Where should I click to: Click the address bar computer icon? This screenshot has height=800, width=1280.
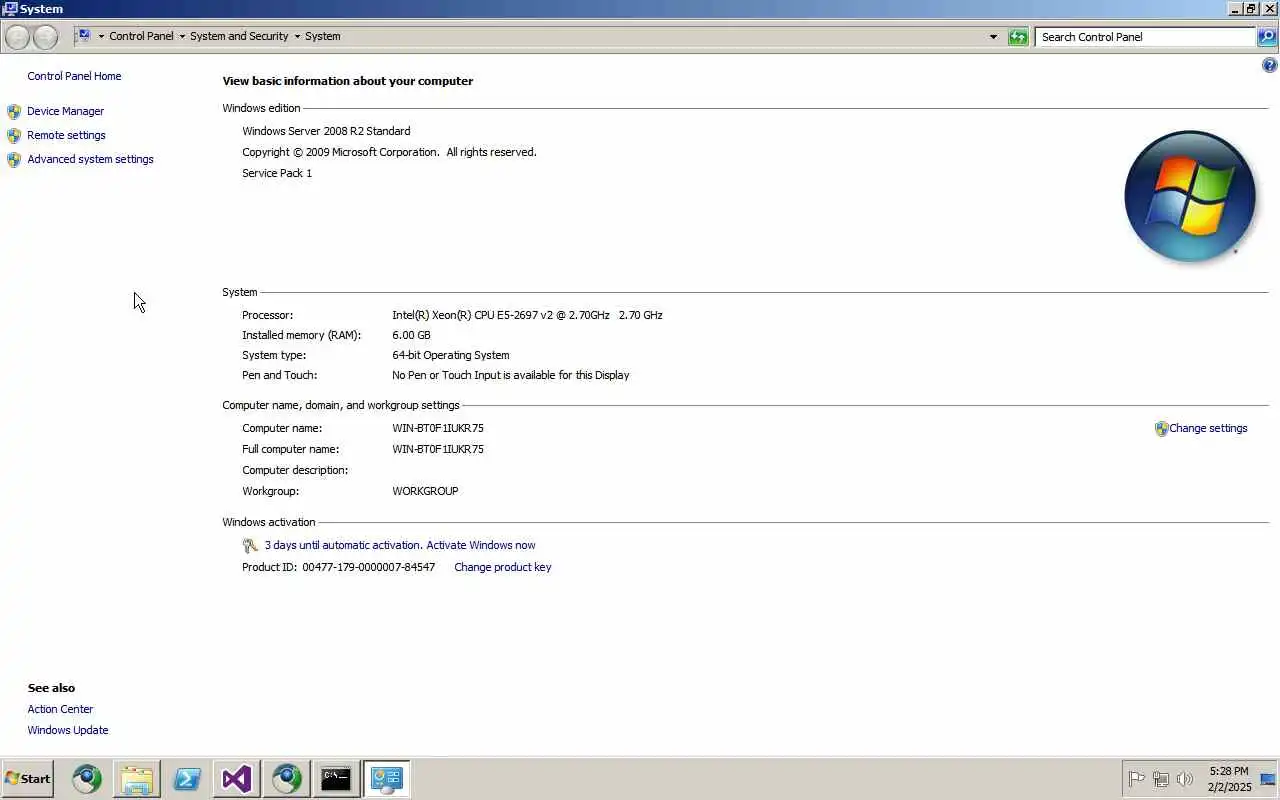pyautogui.click(x=84, y=36)
